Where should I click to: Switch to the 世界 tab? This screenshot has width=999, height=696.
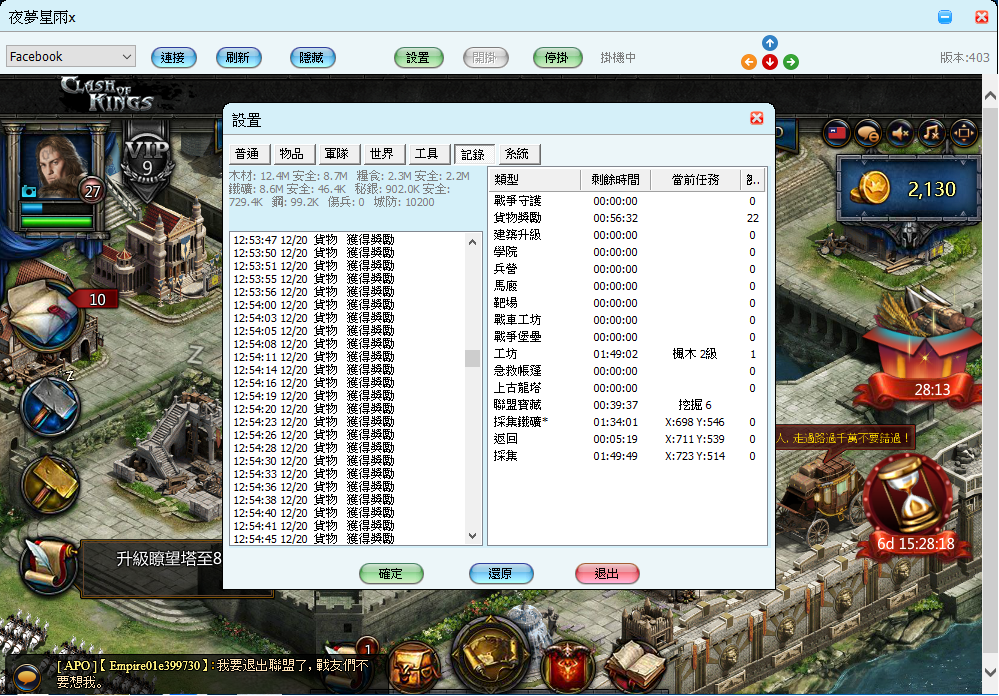point(384,154)
